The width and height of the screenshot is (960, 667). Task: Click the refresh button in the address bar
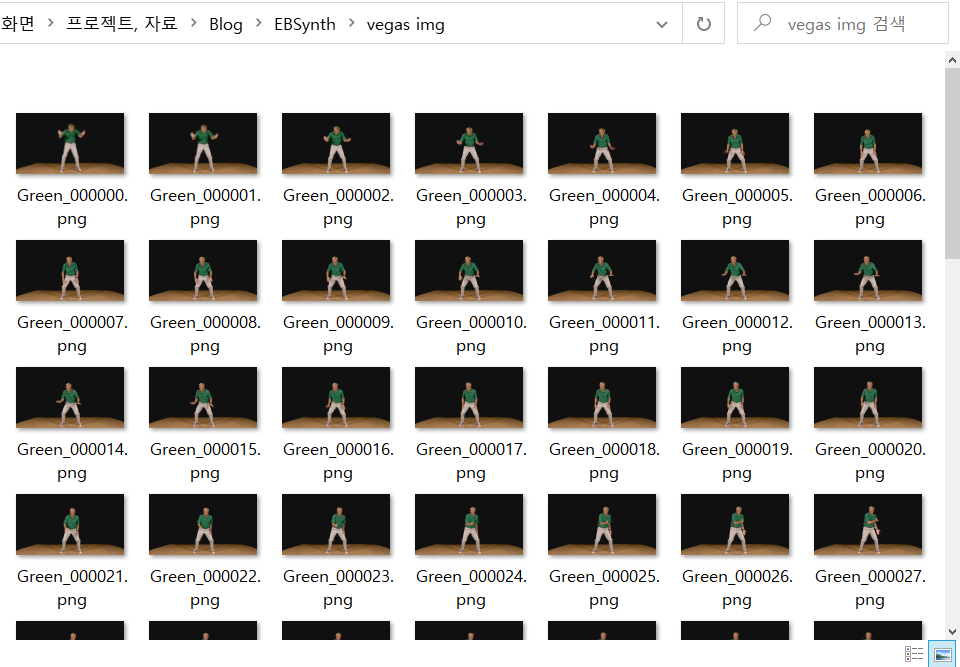point(703,24)
